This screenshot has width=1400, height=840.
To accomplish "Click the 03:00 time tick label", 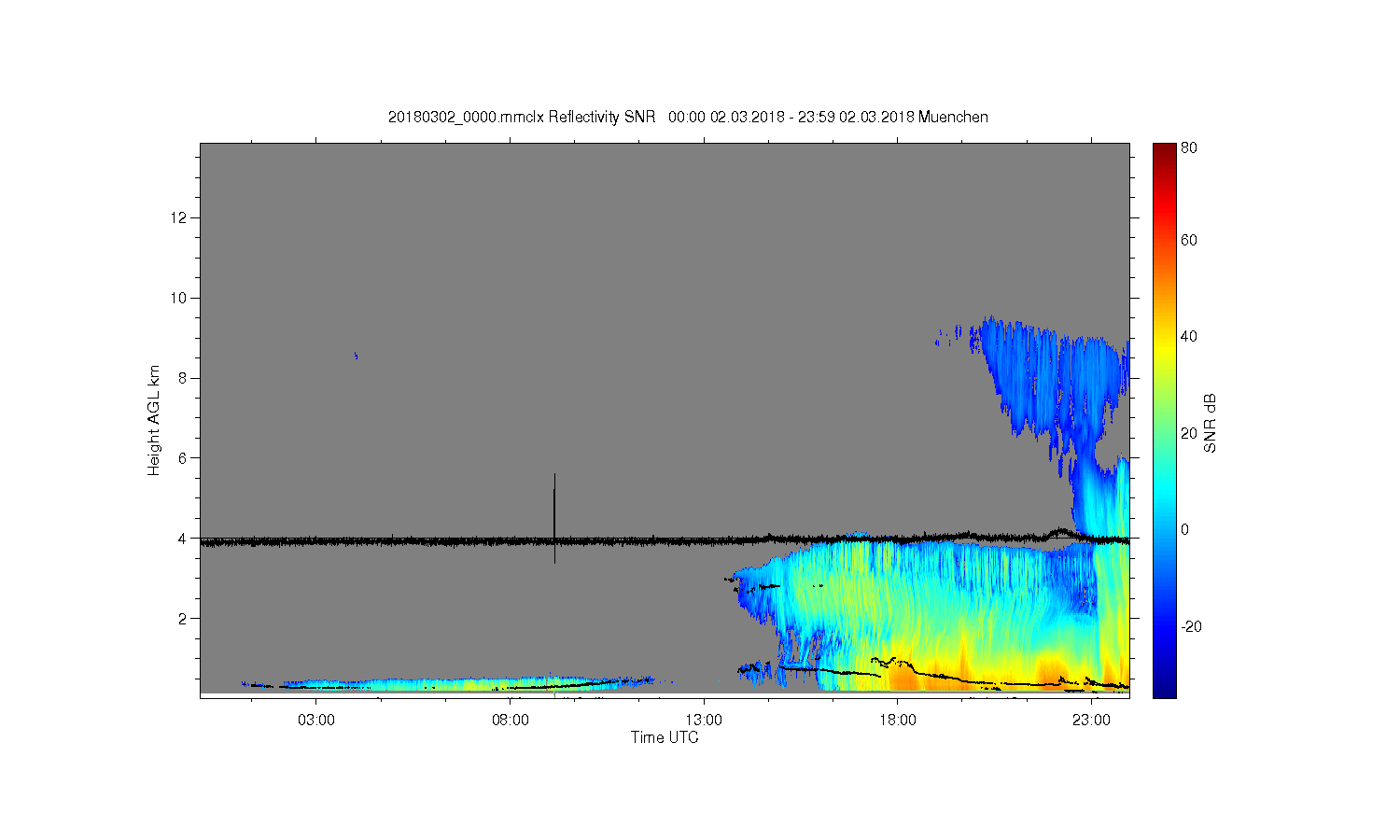I will tap(316, 721).
